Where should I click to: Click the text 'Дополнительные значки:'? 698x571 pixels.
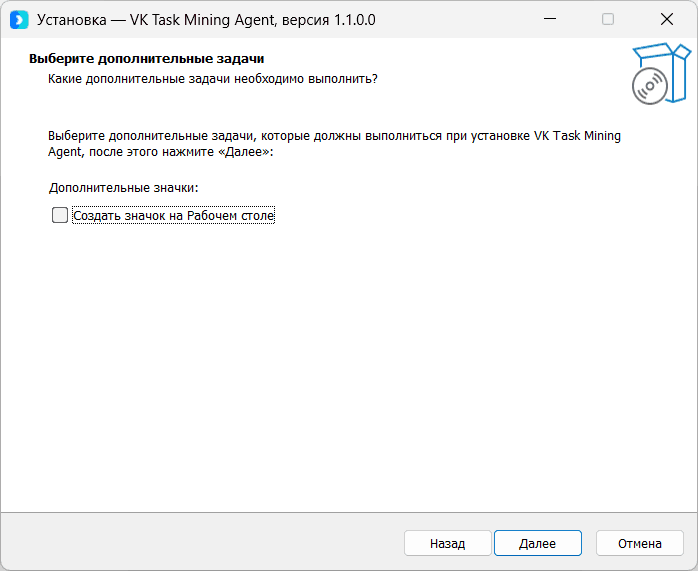pos(124,188)
